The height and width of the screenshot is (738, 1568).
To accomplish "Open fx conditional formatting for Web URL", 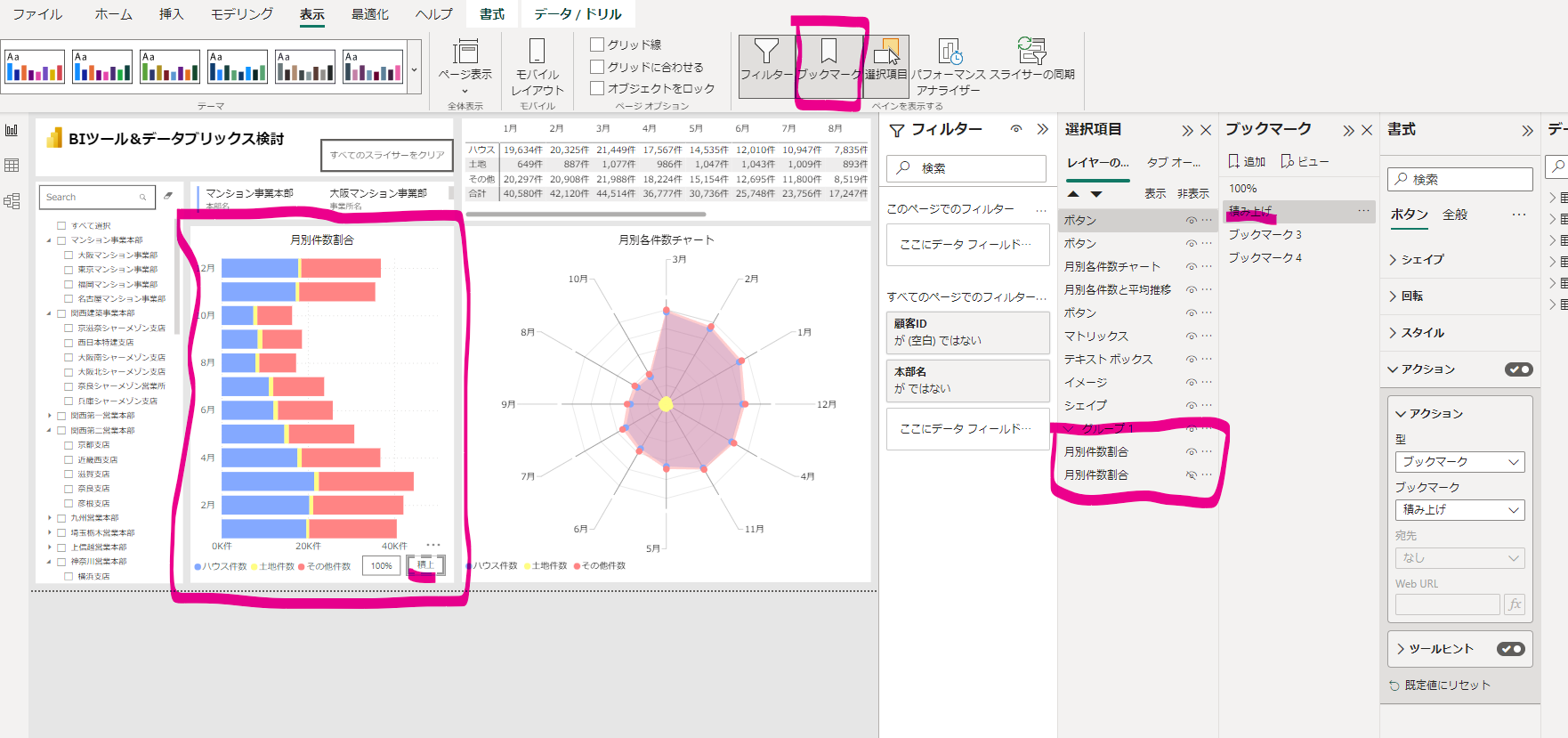I will coord(1515,604).
